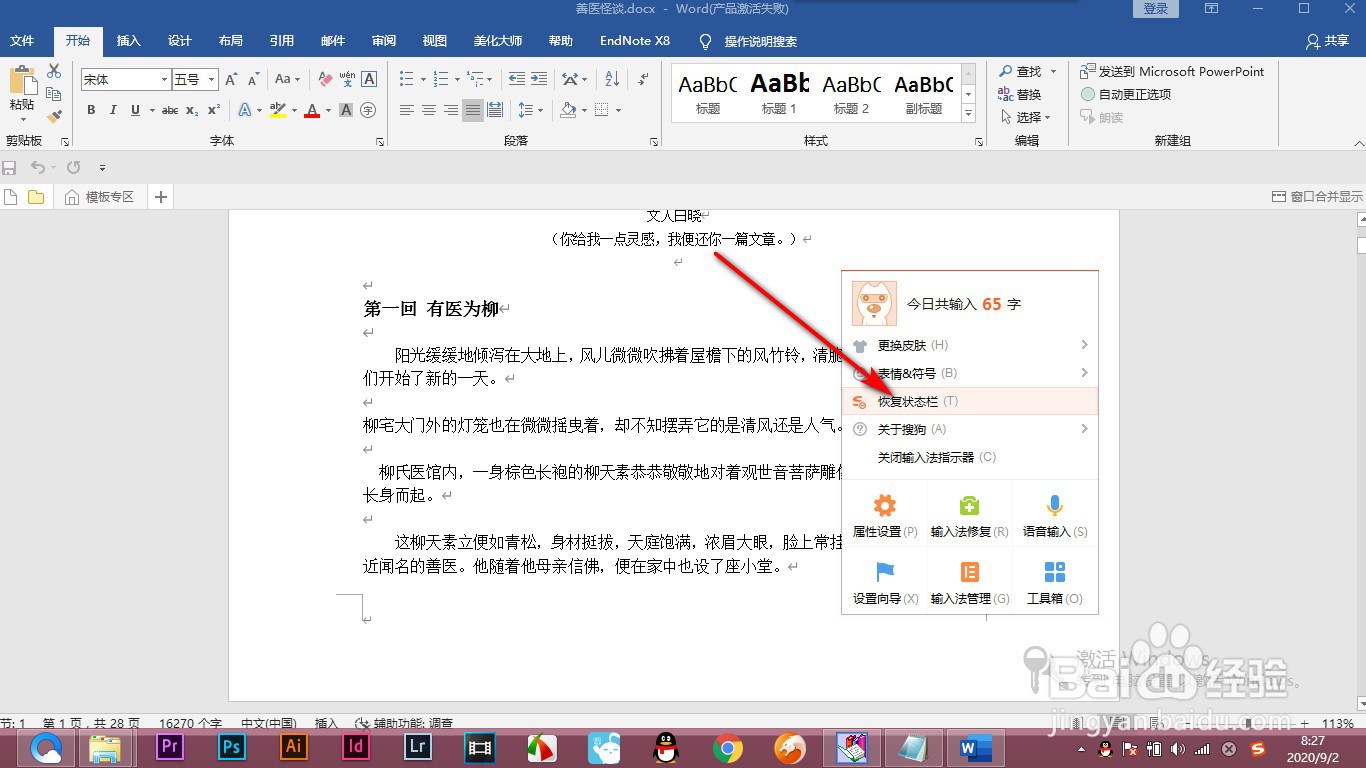Open 查找 dropdown arrow
The image size is (1366, 768).
(x=1052, y=72)
